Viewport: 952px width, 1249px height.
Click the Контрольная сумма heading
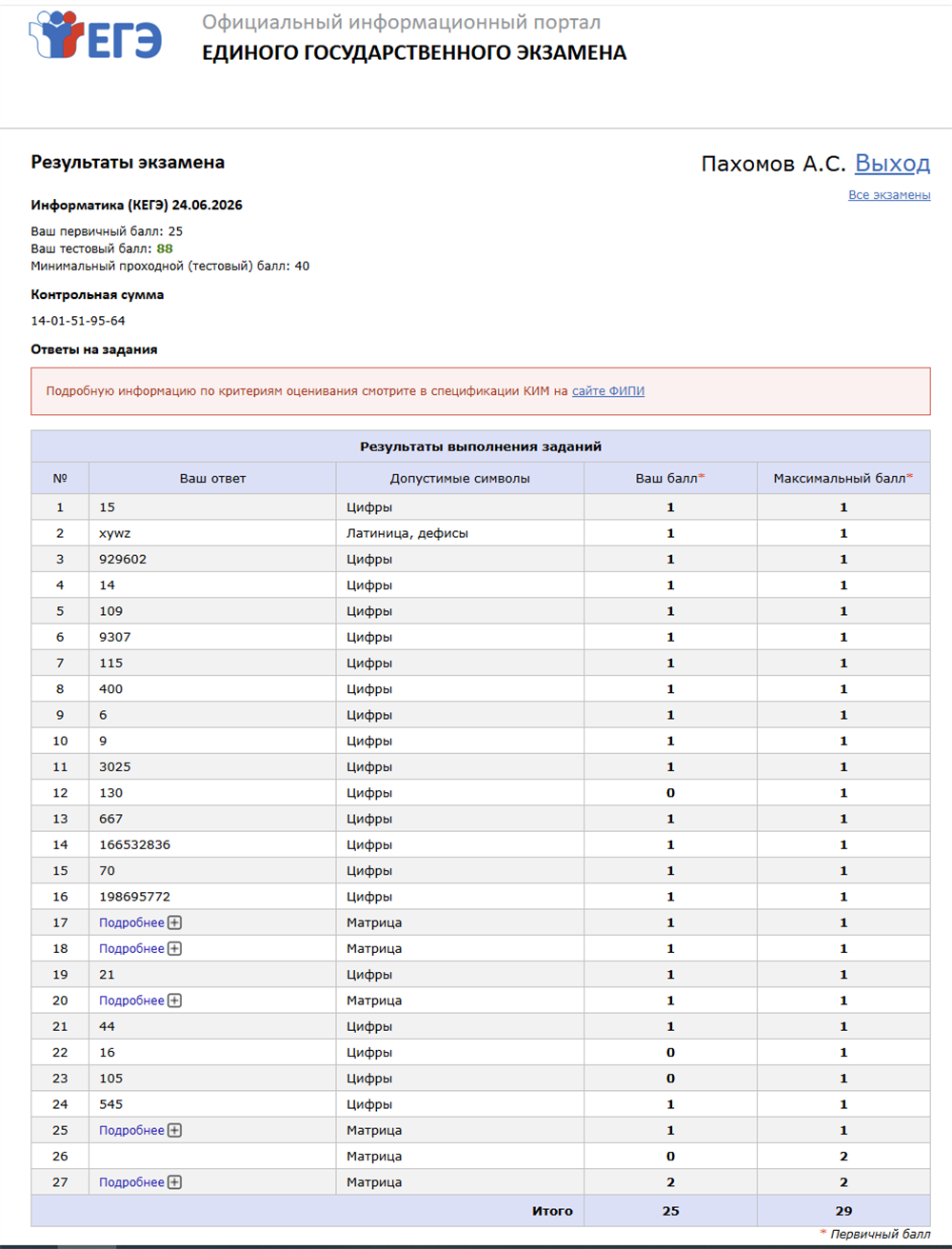97,295
